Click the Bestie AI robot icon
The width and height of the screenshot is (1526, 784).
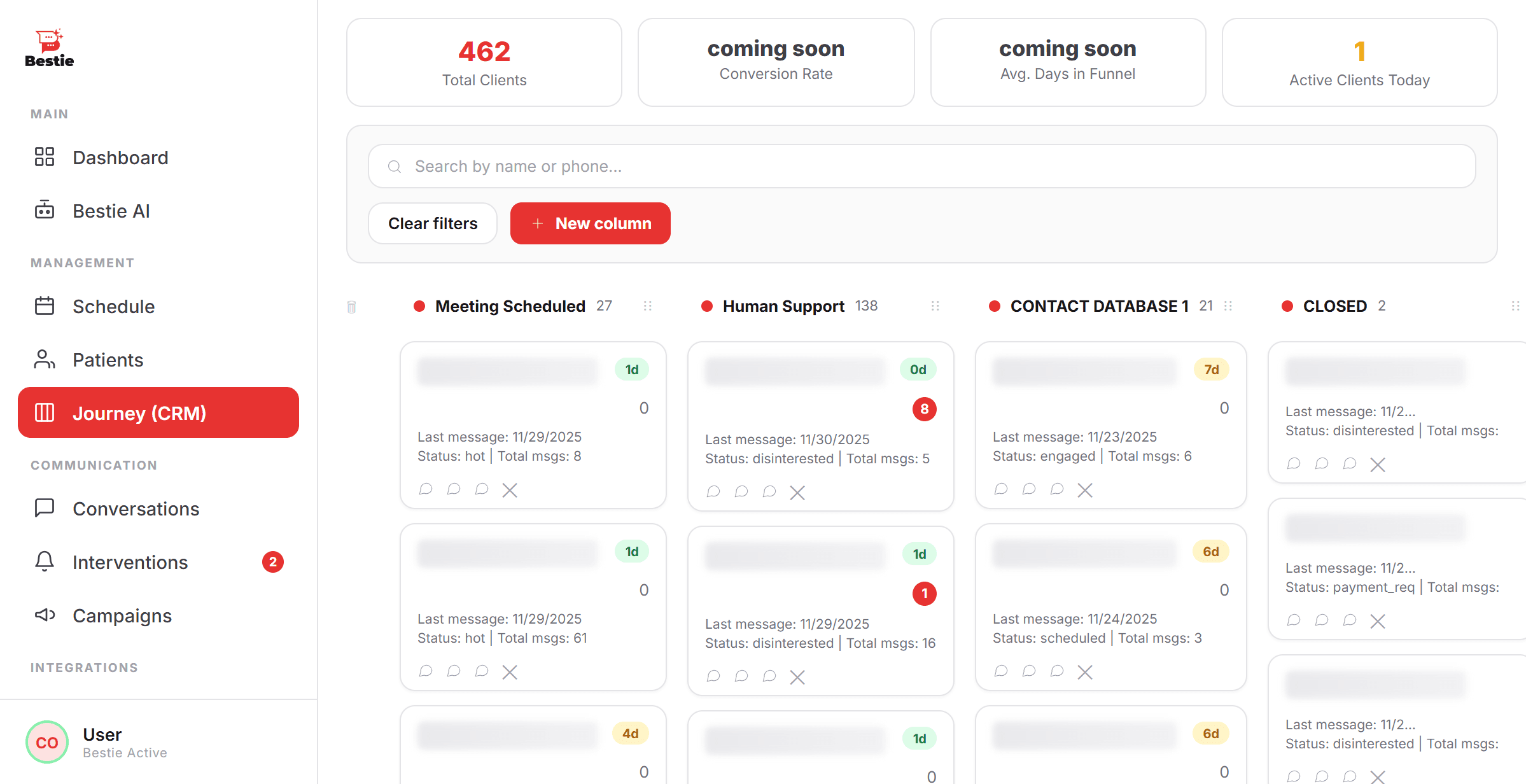pos(45,210)
